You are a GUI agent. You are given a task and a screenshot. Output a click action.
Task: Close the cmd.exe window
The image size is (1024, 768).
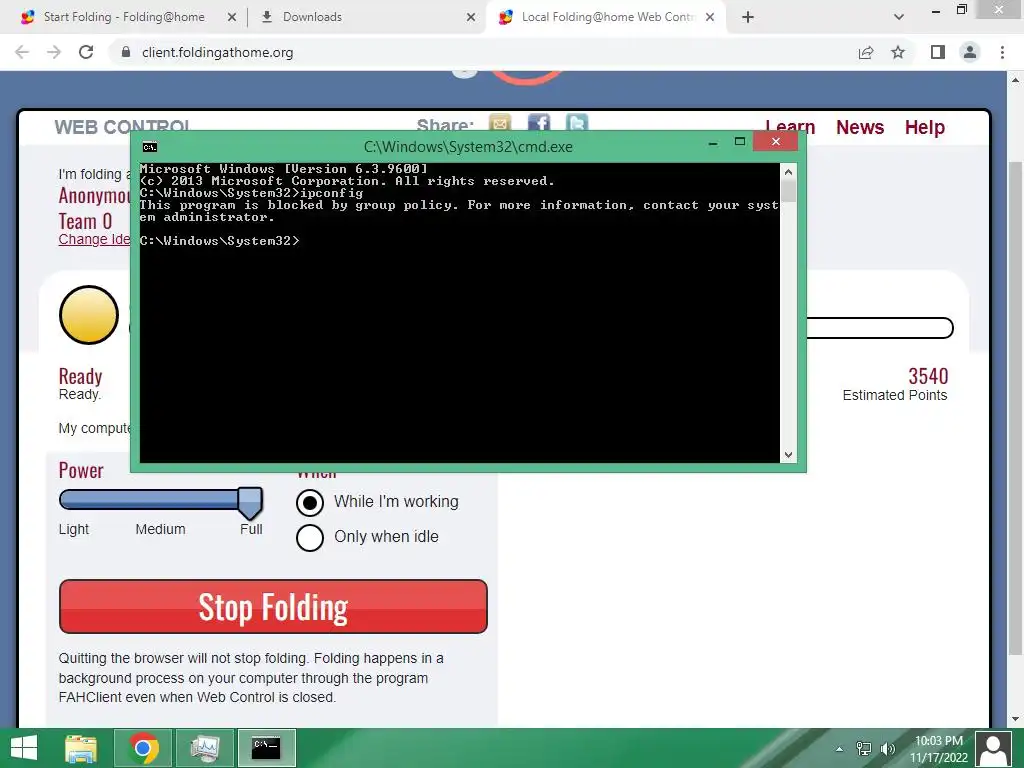[x=776, y=141]
